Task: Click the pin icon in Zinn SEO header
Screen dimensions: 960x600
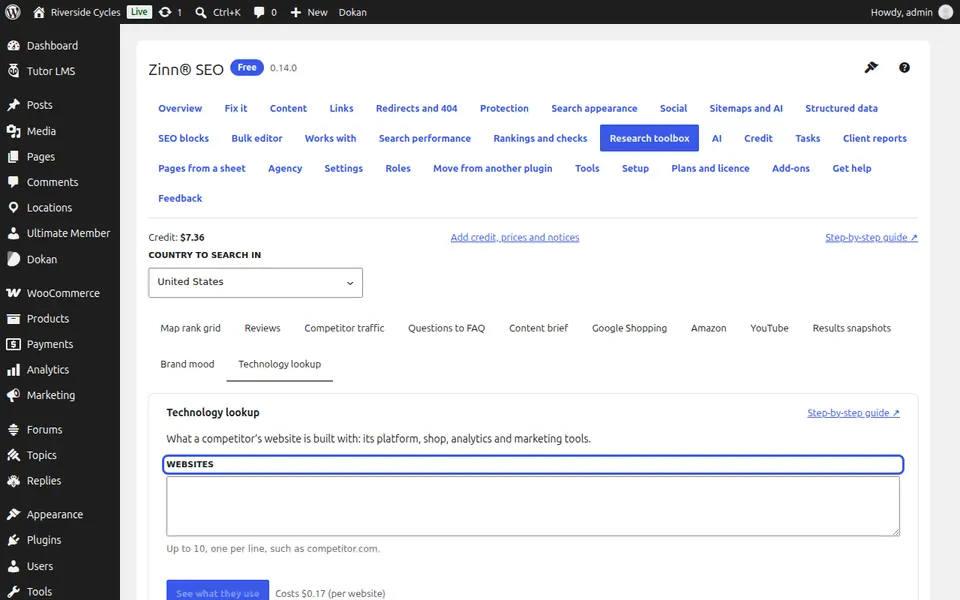Action: [871, 67]
